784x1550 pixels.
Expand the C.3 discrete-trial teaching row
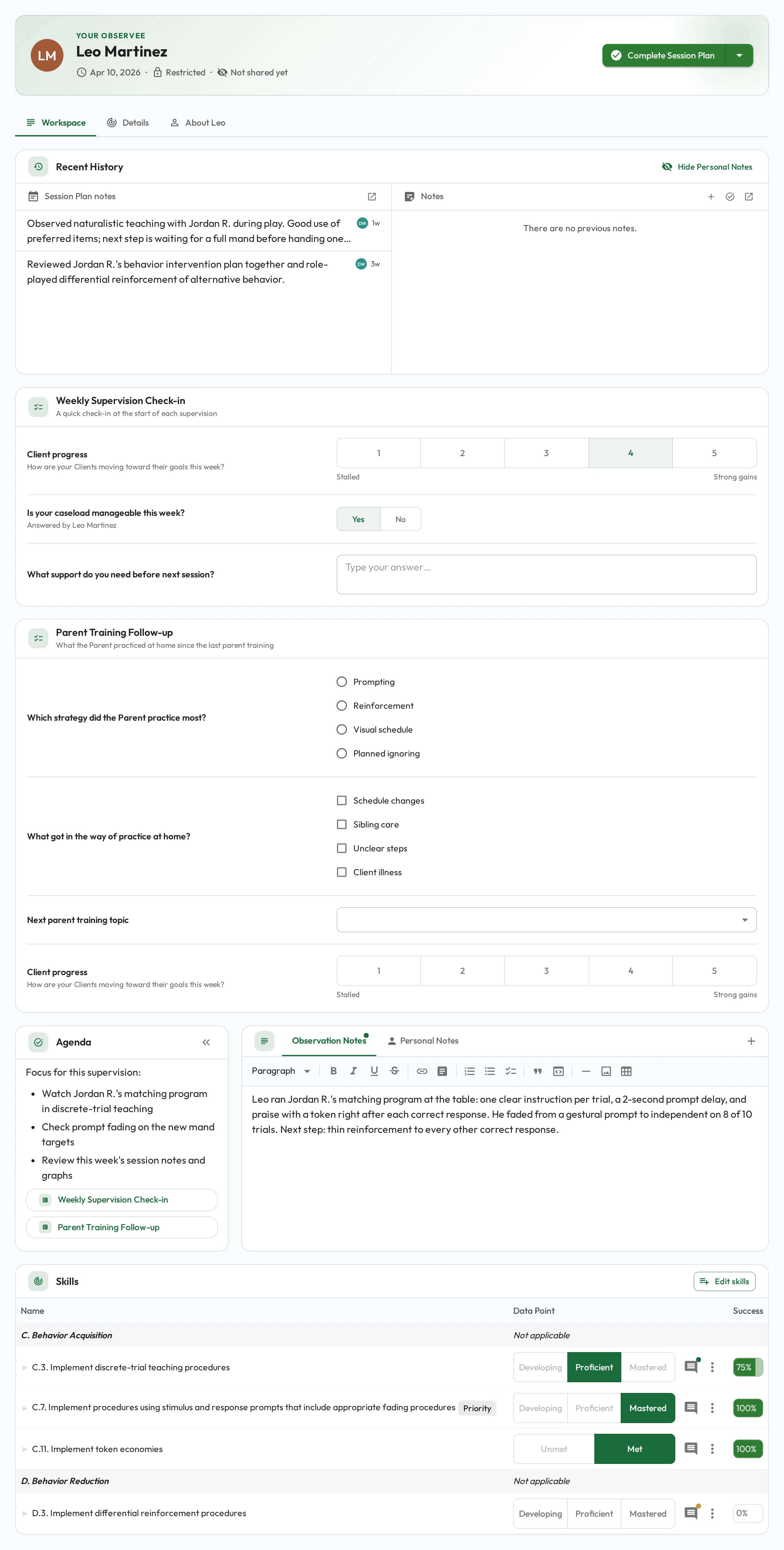tap(25, 1368)
